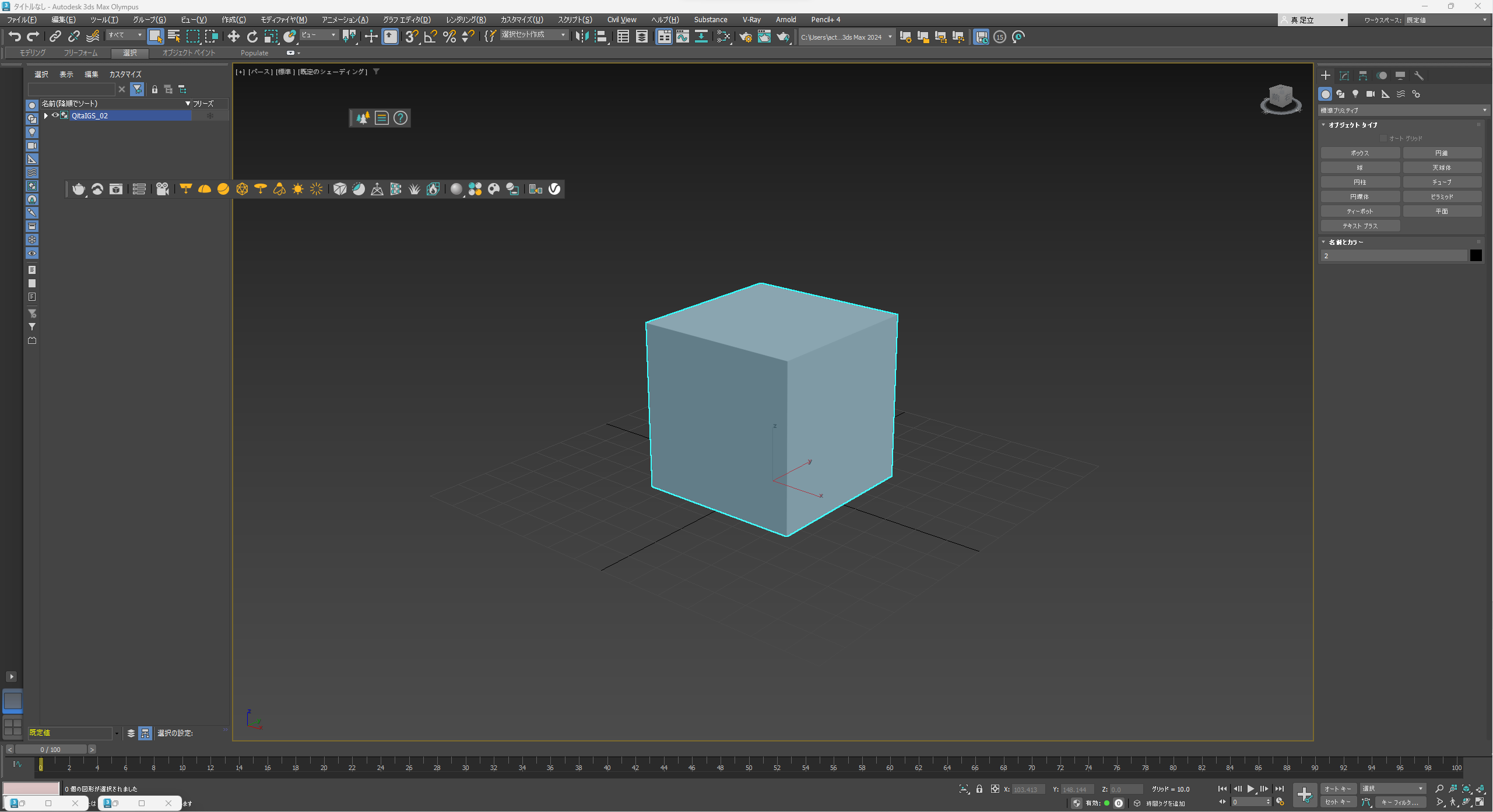Select the Rotate tool in main toolbar
1493x812 pixels.
click(252, 37)
